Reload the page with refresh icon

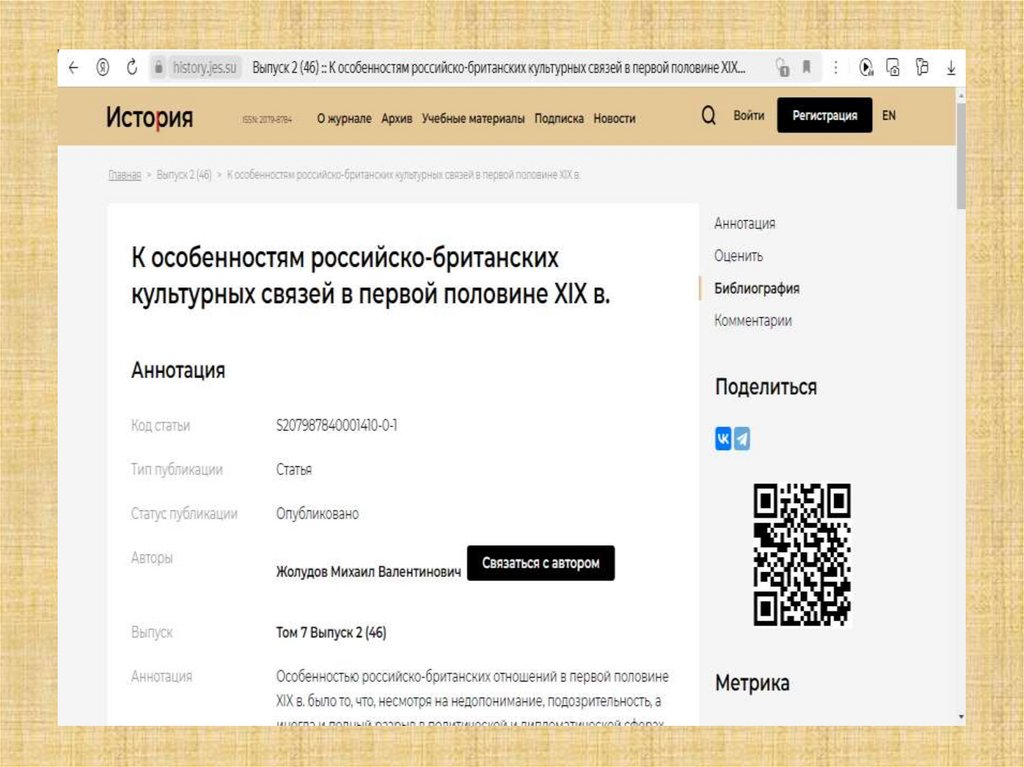(131, 67)
